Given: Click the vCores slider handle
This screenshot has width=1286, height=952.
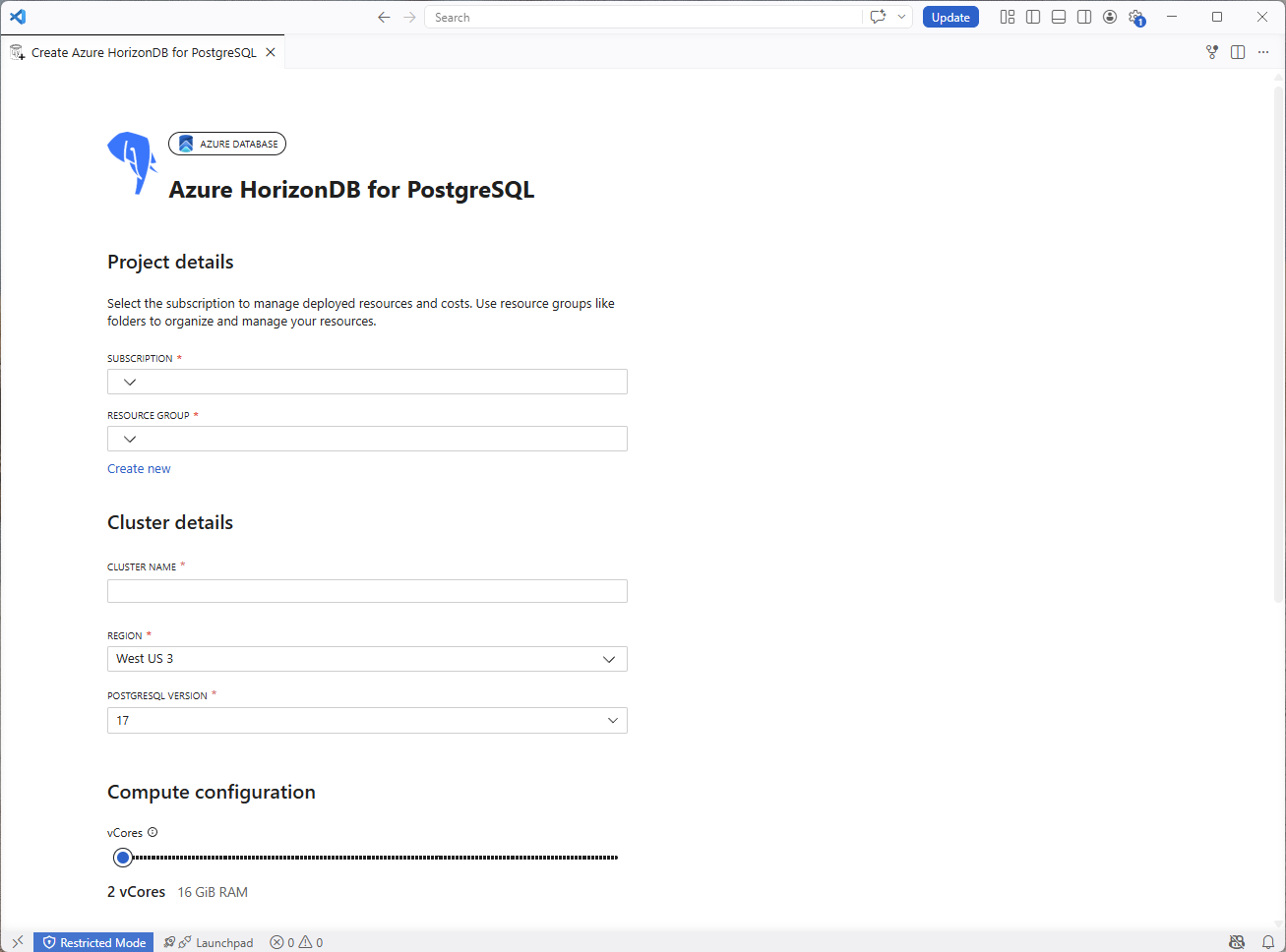Looking at the screenshot, I should click(x=123, y=858).
